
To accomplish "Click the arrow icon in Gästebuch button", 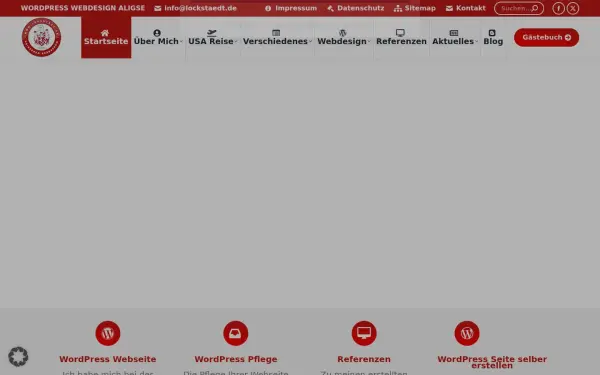I will pyautogui.click(x=568, y=38).
